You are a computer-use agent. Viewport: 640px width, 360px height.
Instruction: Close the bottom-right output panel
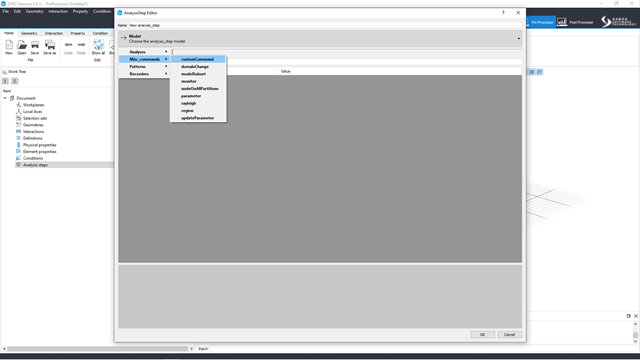[x=636, y=316]
